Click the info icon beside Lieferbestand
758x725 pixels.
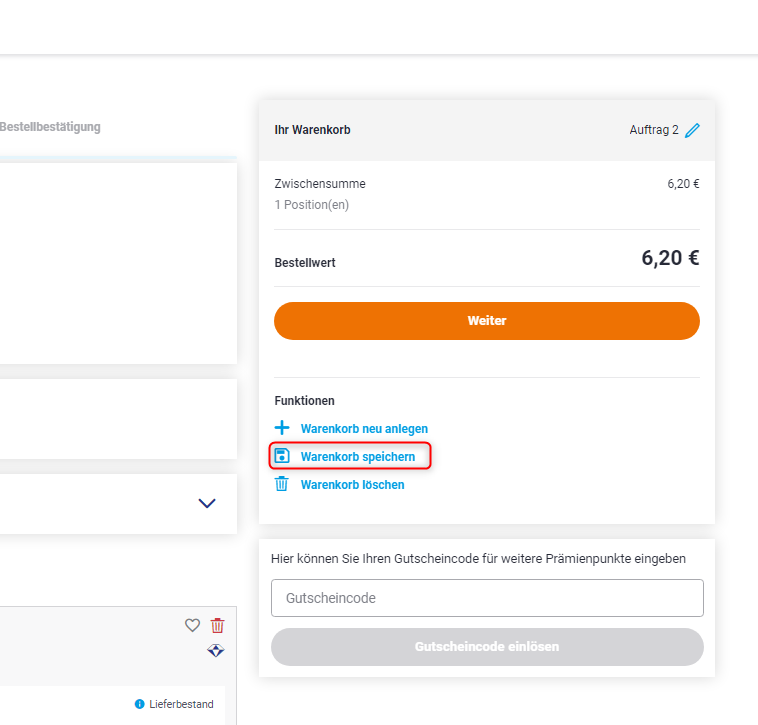(x=140, y=704)
